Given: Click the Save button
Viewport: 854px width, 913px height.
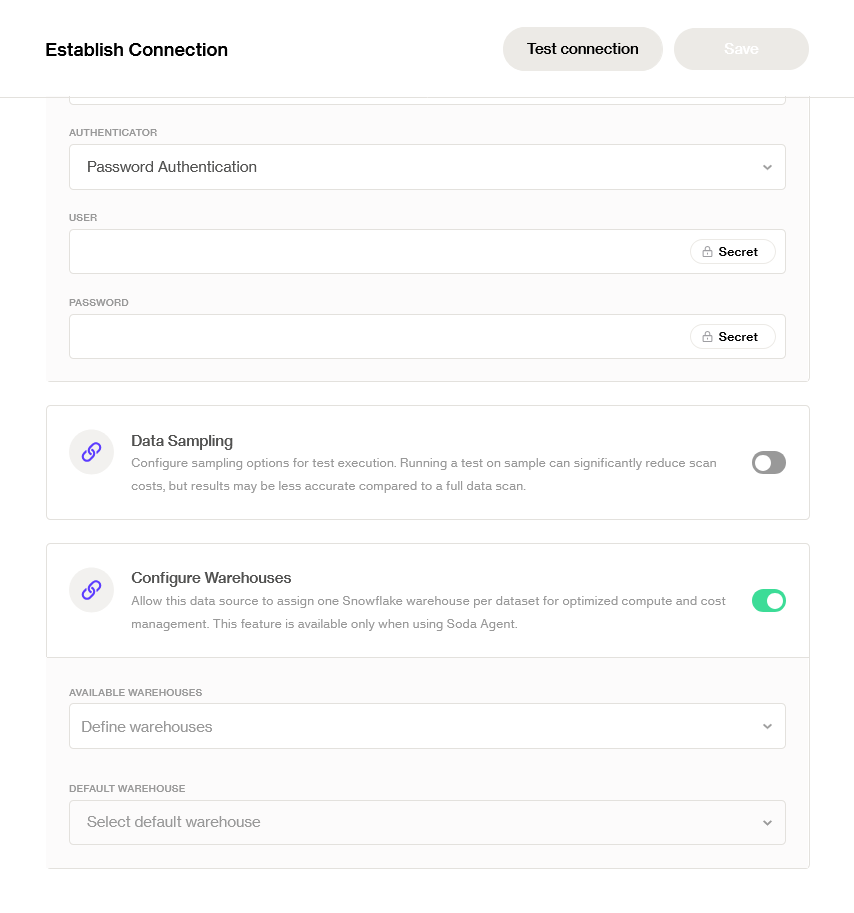Looking at the screenshot, I should [x=741, y=49].
